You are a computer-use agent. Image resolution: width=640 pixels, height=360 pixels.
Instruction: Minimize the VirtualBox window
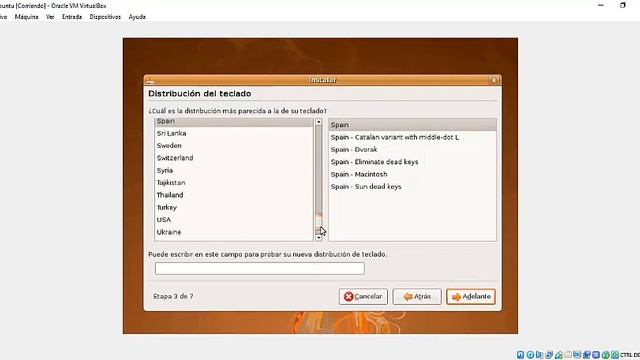[x=601, y=5]
